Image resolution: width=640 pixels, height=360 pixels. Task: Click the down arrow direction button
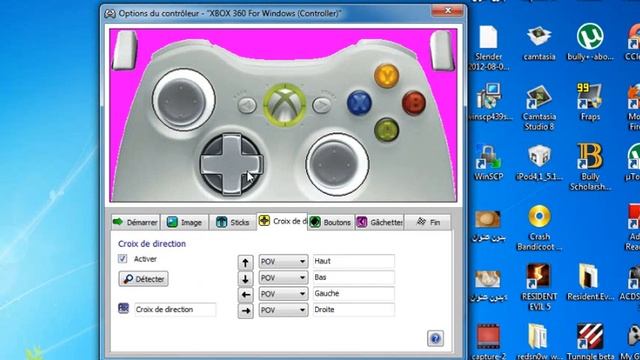(x=245, y=279)
